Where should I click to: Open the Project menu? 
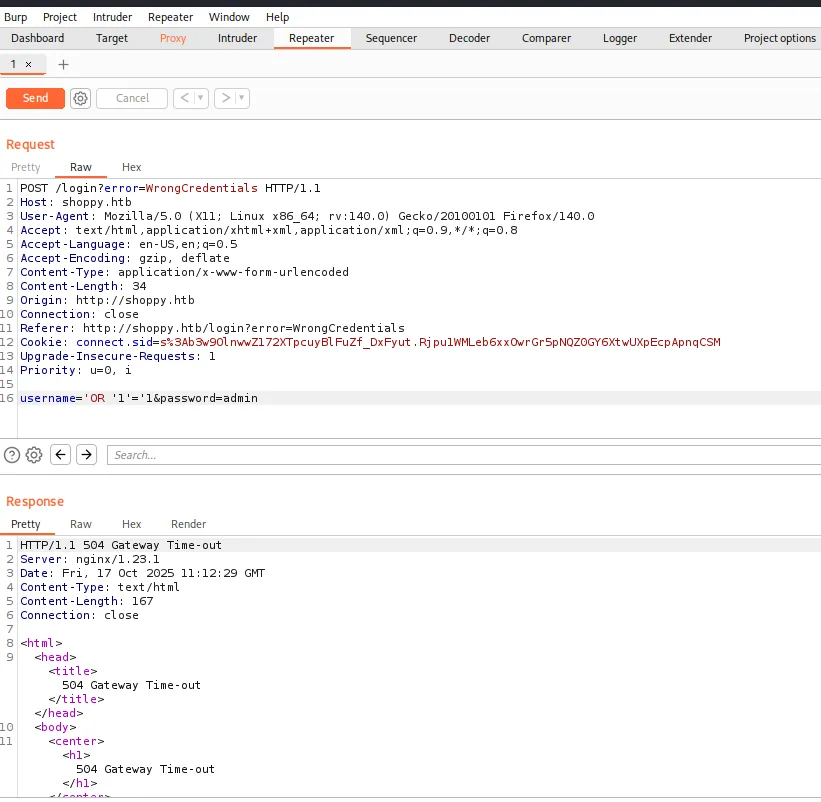pyautogui.click(x=60, y=17)
